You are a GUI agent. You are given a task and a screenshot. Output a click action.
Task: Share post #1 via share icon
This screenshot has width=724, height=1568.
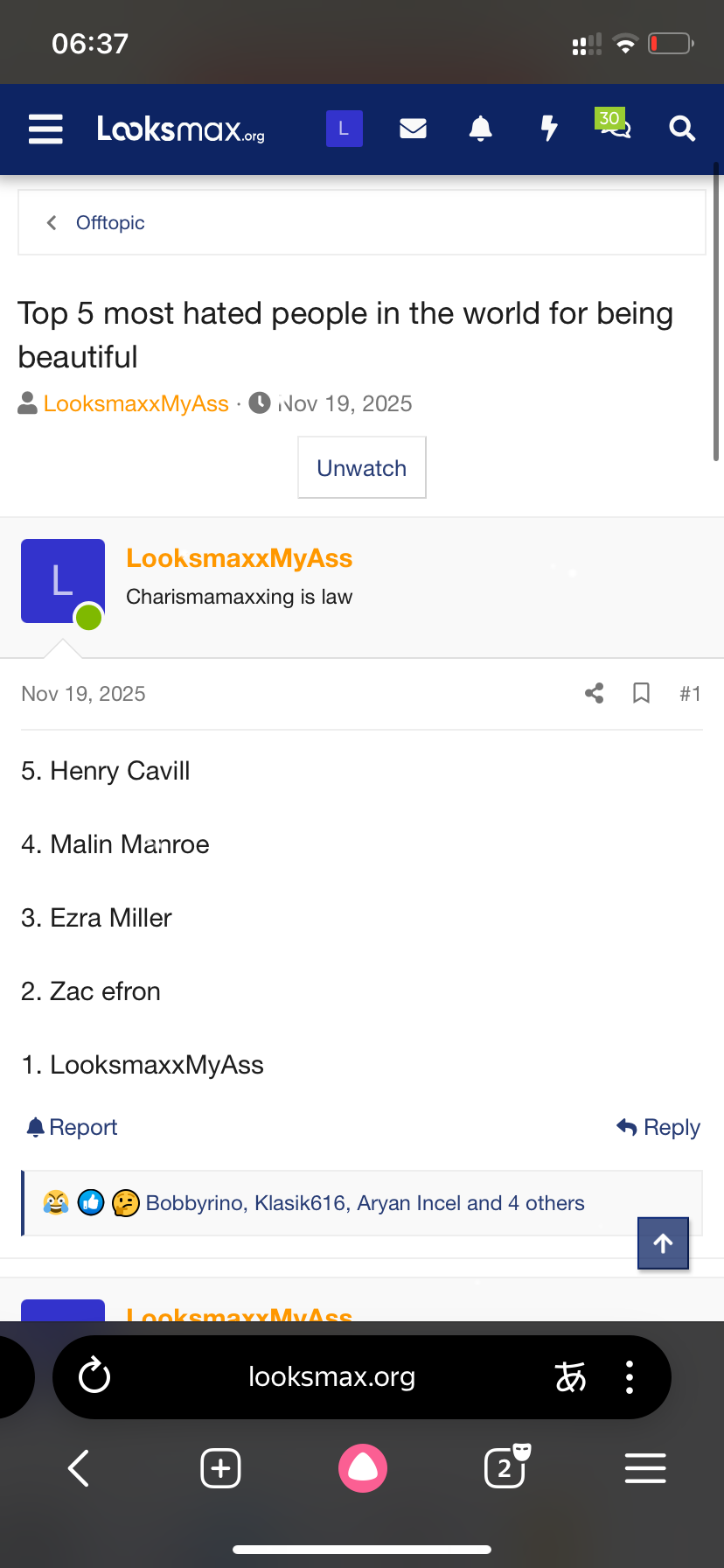click(x=595, y=694)
